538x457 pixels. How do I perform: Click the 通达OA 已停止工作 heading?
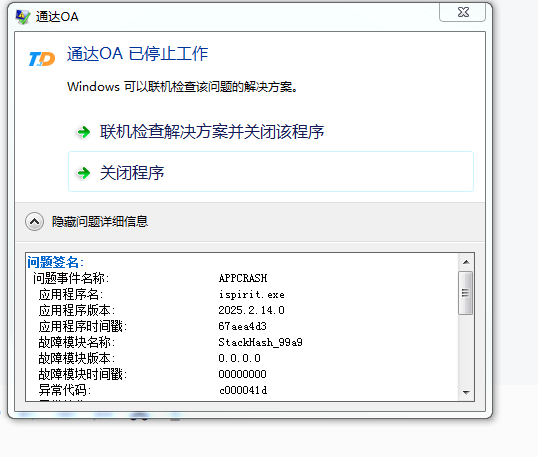pyautogui.click(x=138, y=54)
